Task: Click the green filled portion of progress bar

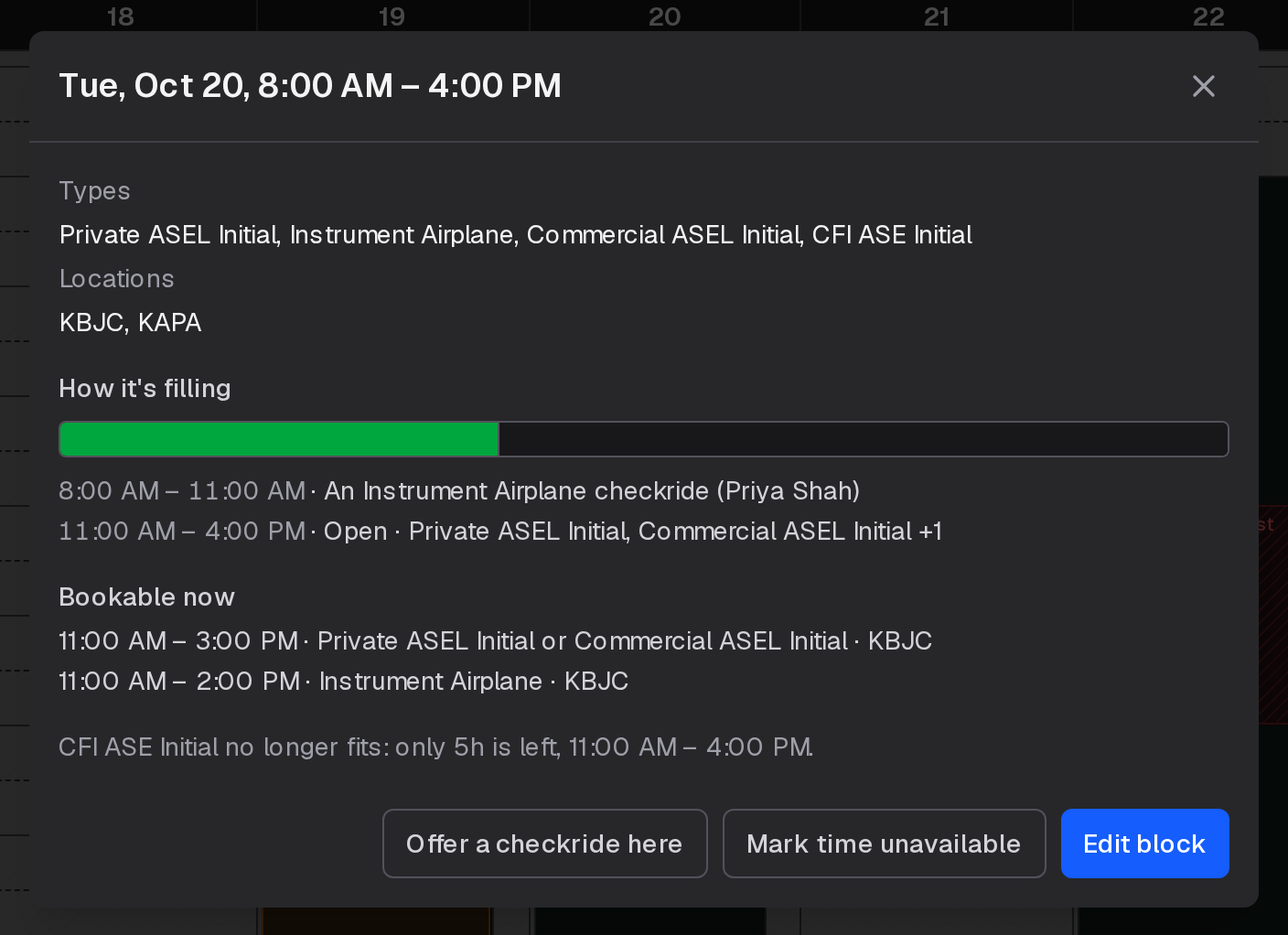Action: pos(279,439)
